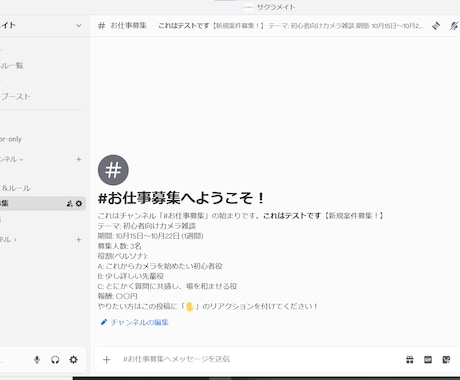Click the サクラメイト title at top
Image resolution: width=460 pixels, height=380 pixels.
276,7
